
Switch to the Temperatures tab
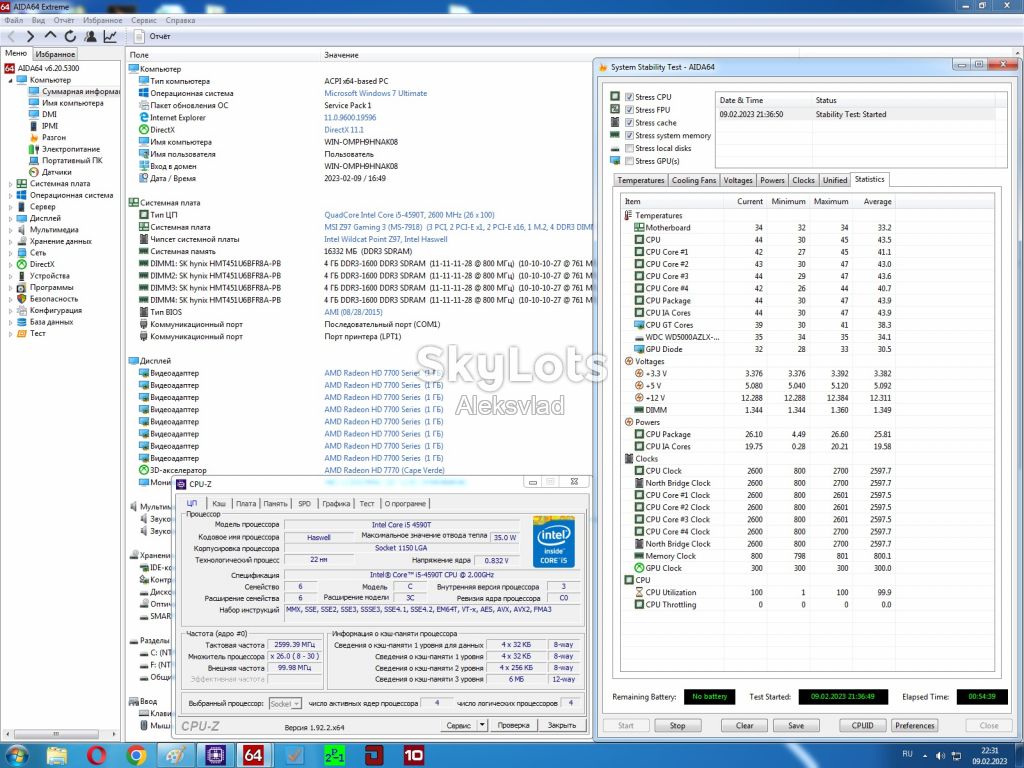641,180
